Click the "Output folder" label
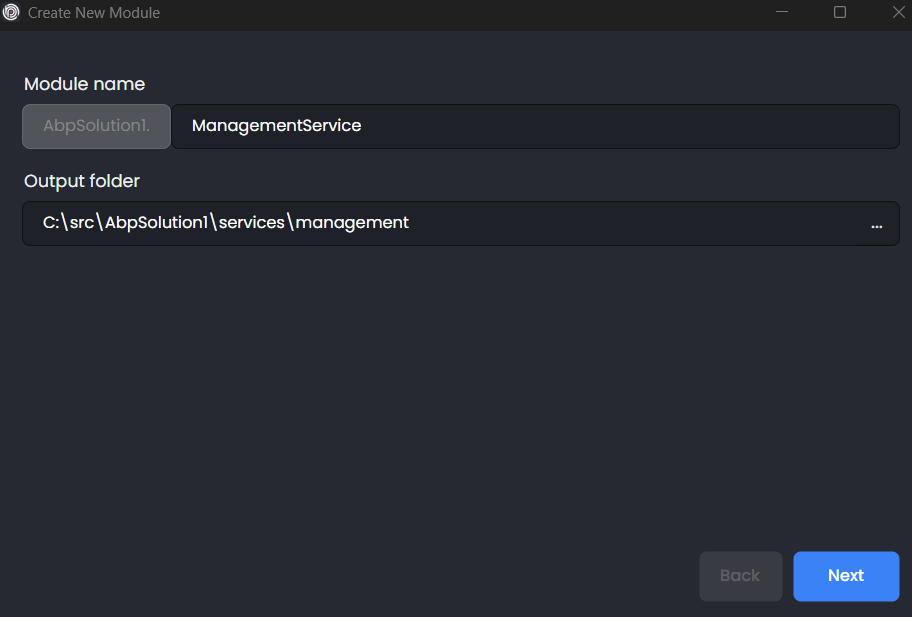The image size is (912, 617). click(x=82, y=181)
